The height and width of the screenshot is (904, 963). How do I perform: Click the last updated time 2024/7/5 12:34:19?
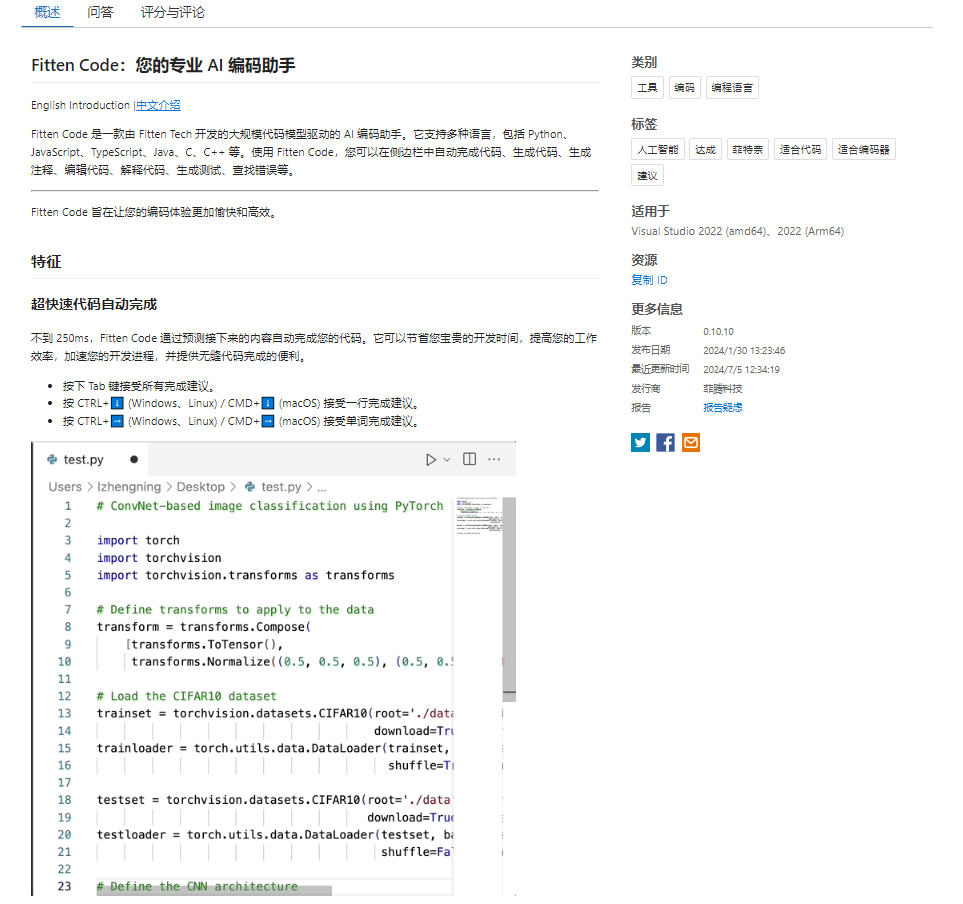coord(741,370)
